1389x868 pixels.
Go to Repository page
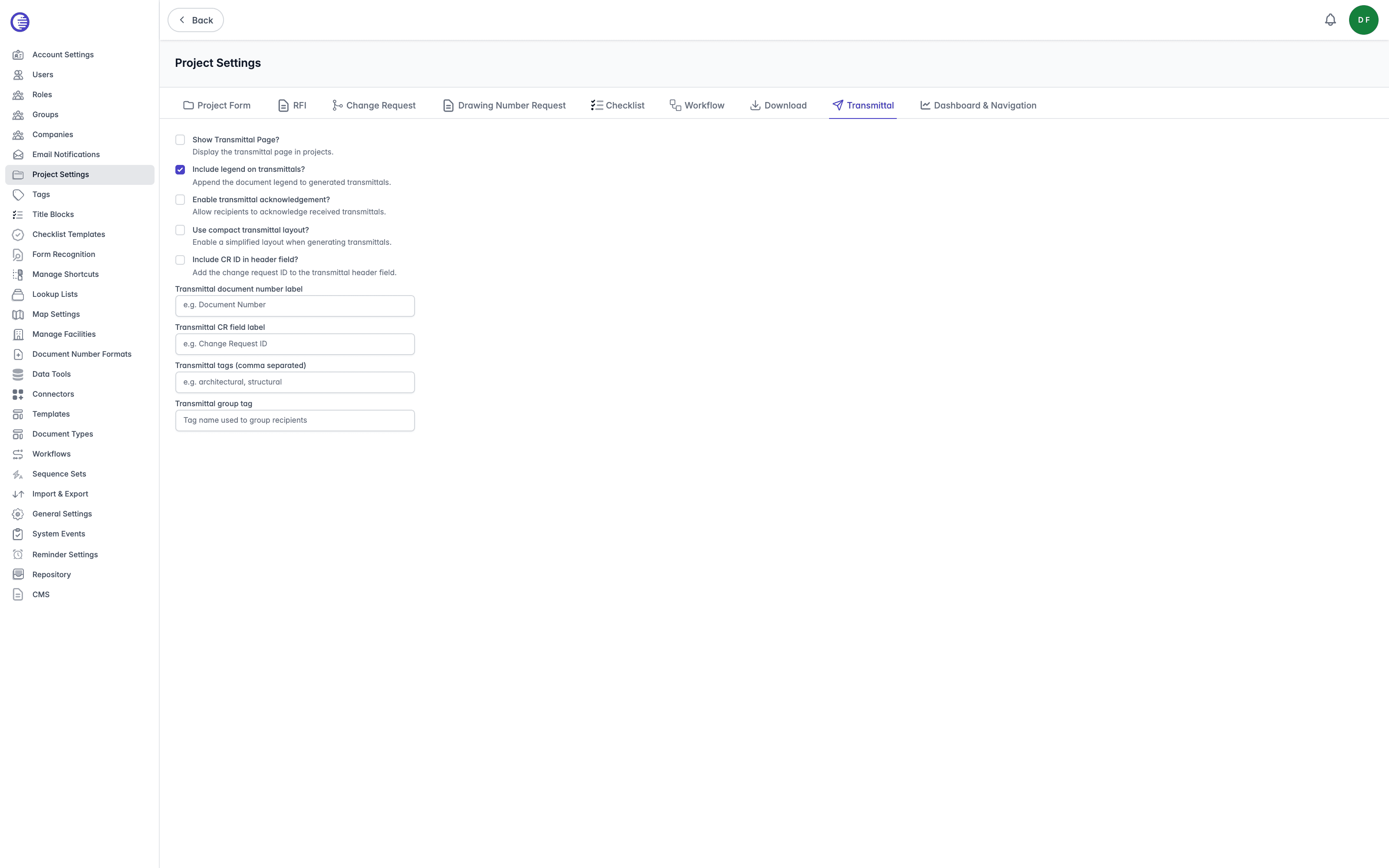tap(80, 575)
